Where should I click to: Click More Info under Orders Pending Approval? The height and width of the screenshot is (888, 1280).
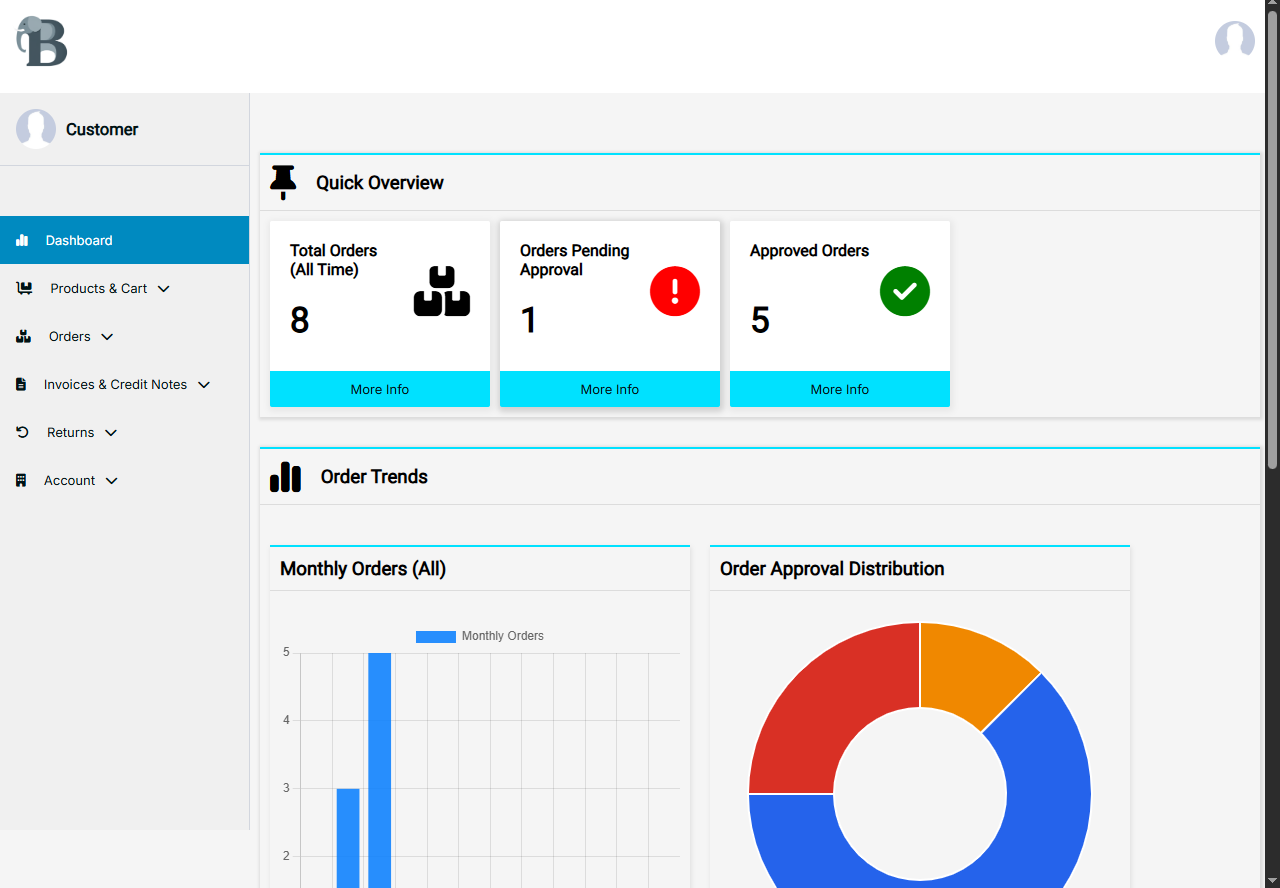(x=610, y=389)
